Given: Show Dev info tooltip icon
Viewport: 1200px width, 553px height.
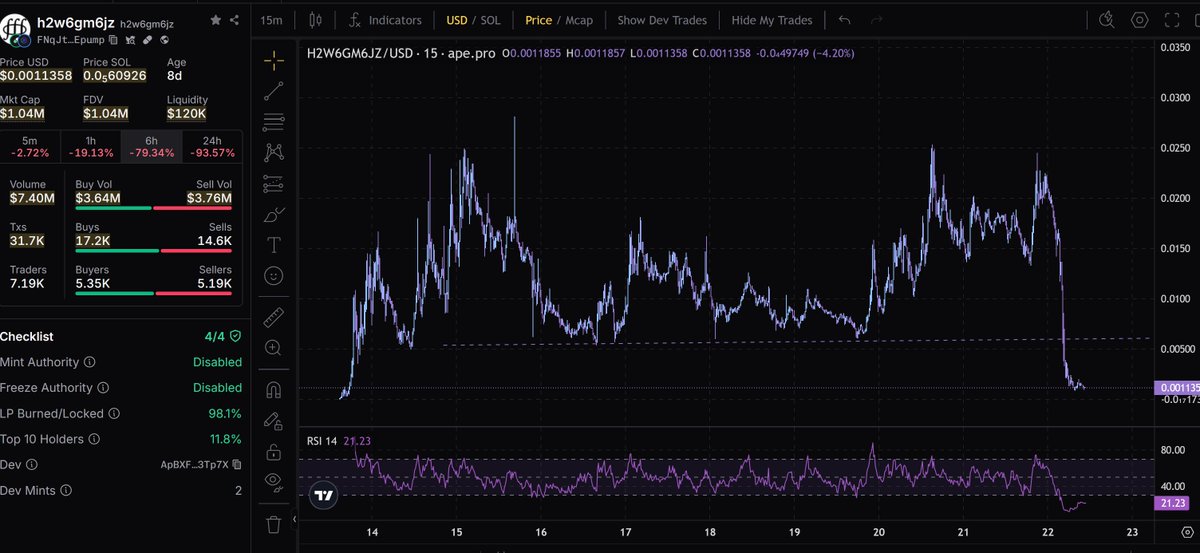Looking at the screenshot, I should tap(33, 465).
